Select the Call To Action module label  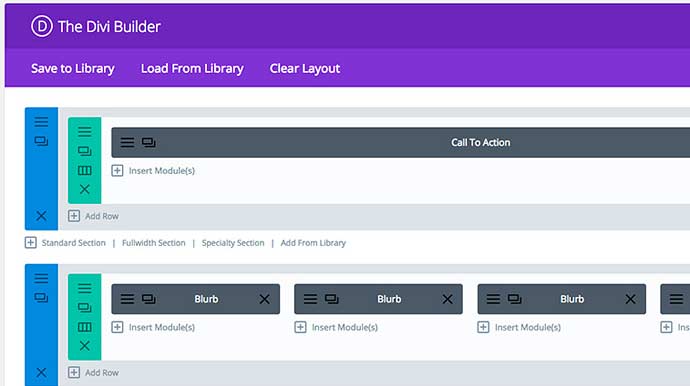(481, 142)
